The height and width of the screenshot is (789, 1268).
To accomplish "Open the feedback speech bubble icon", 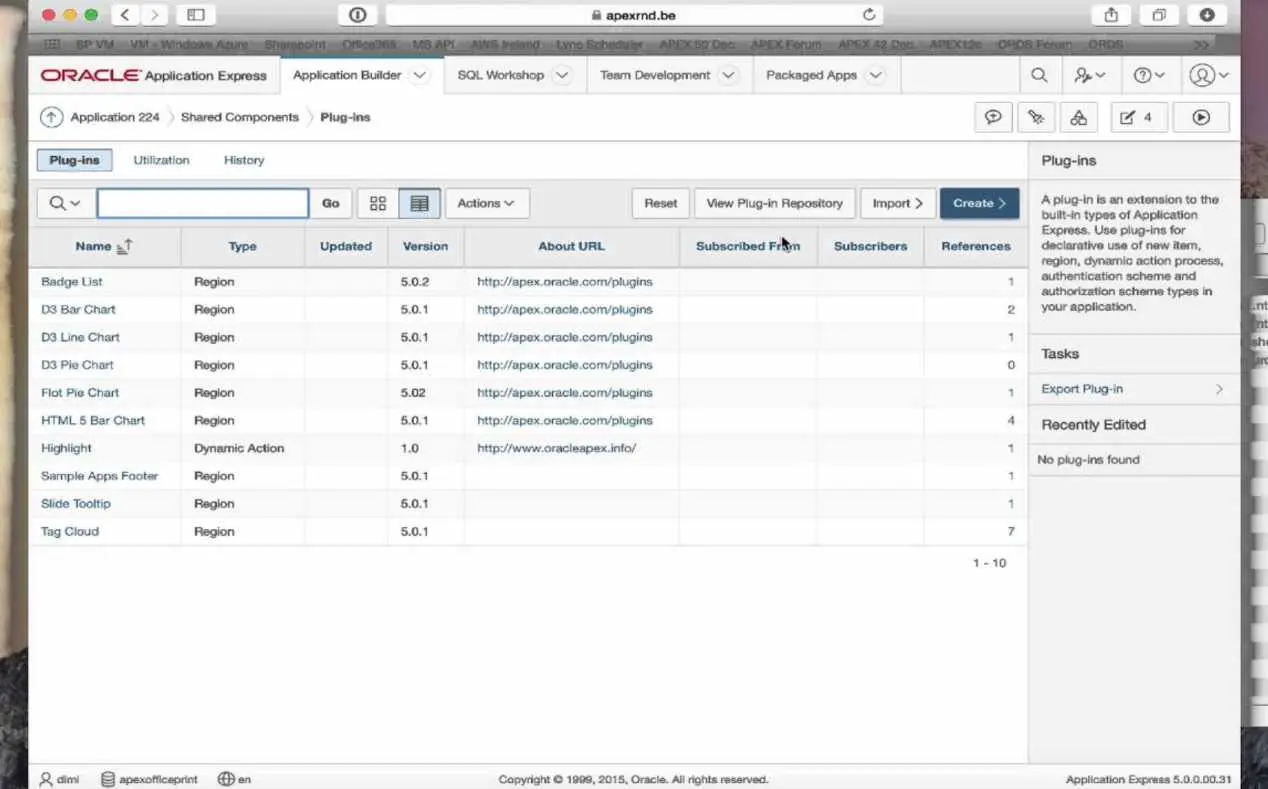I will click(993, 117).
